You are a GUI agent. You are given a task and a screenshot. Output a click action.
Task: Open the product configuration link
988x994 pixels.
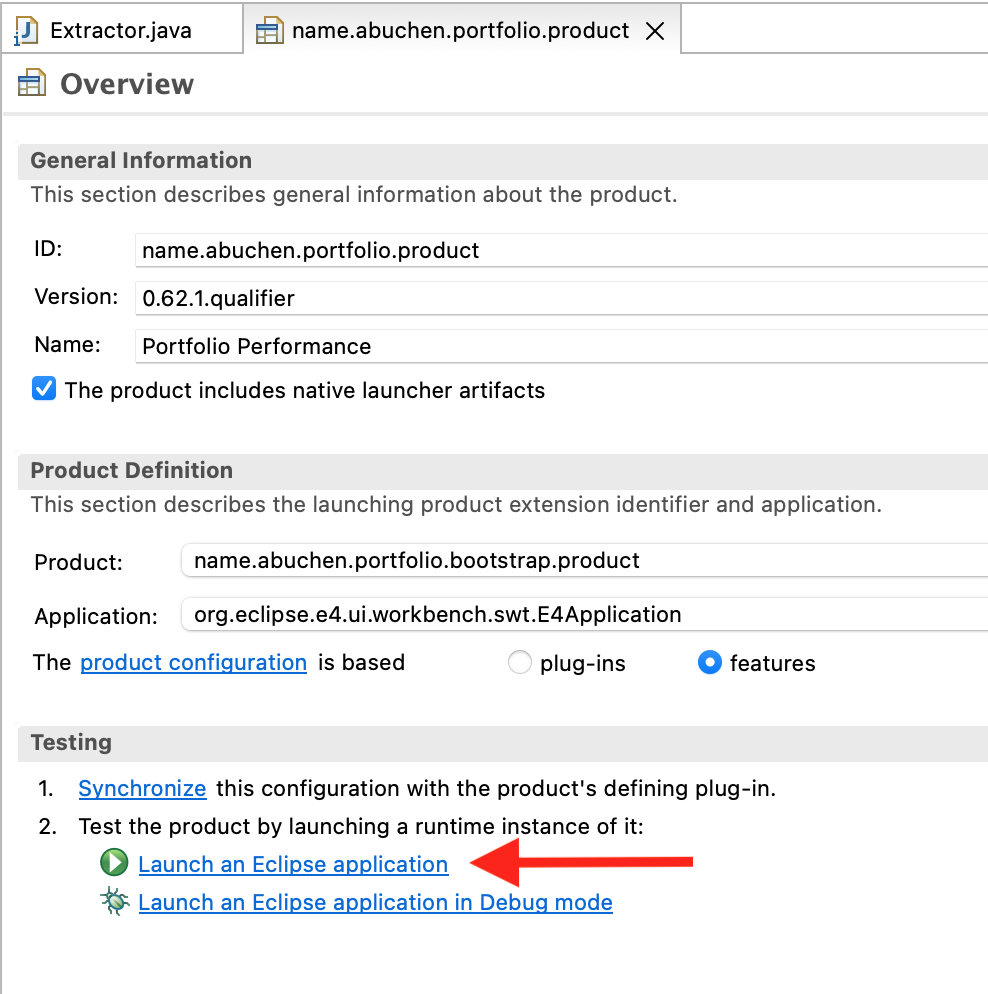[x=193, y=662]
